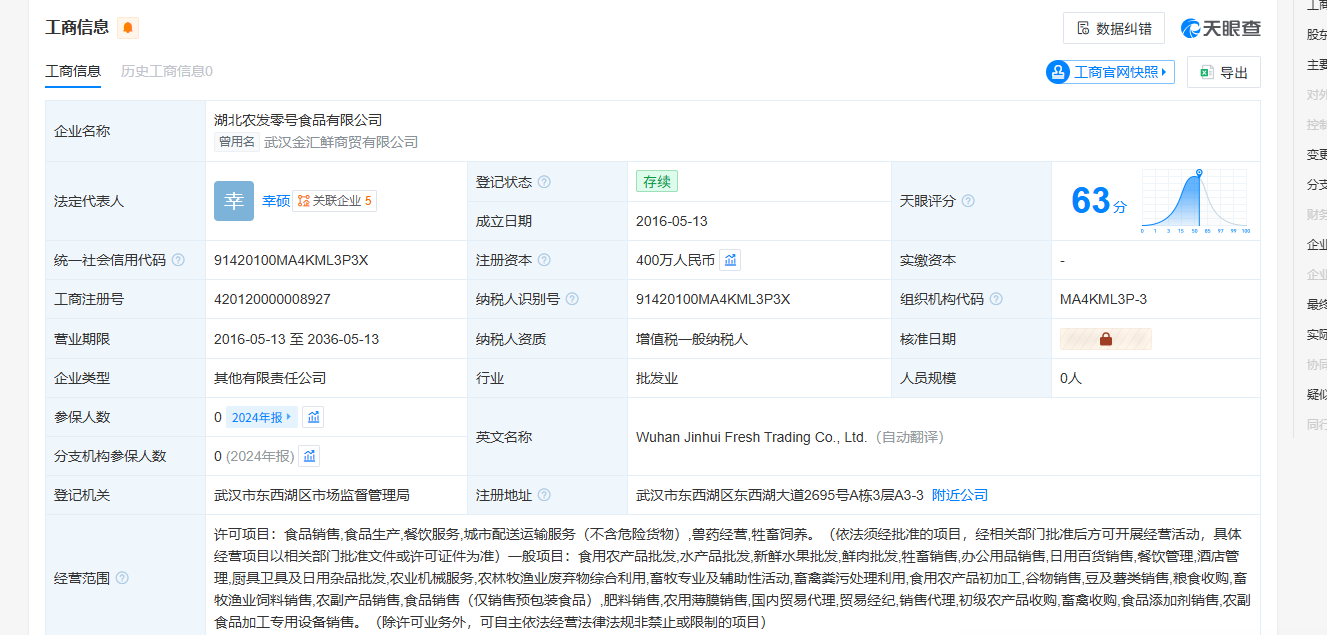
Task: Click the orange bell alert icon
Action: [128, 28]
